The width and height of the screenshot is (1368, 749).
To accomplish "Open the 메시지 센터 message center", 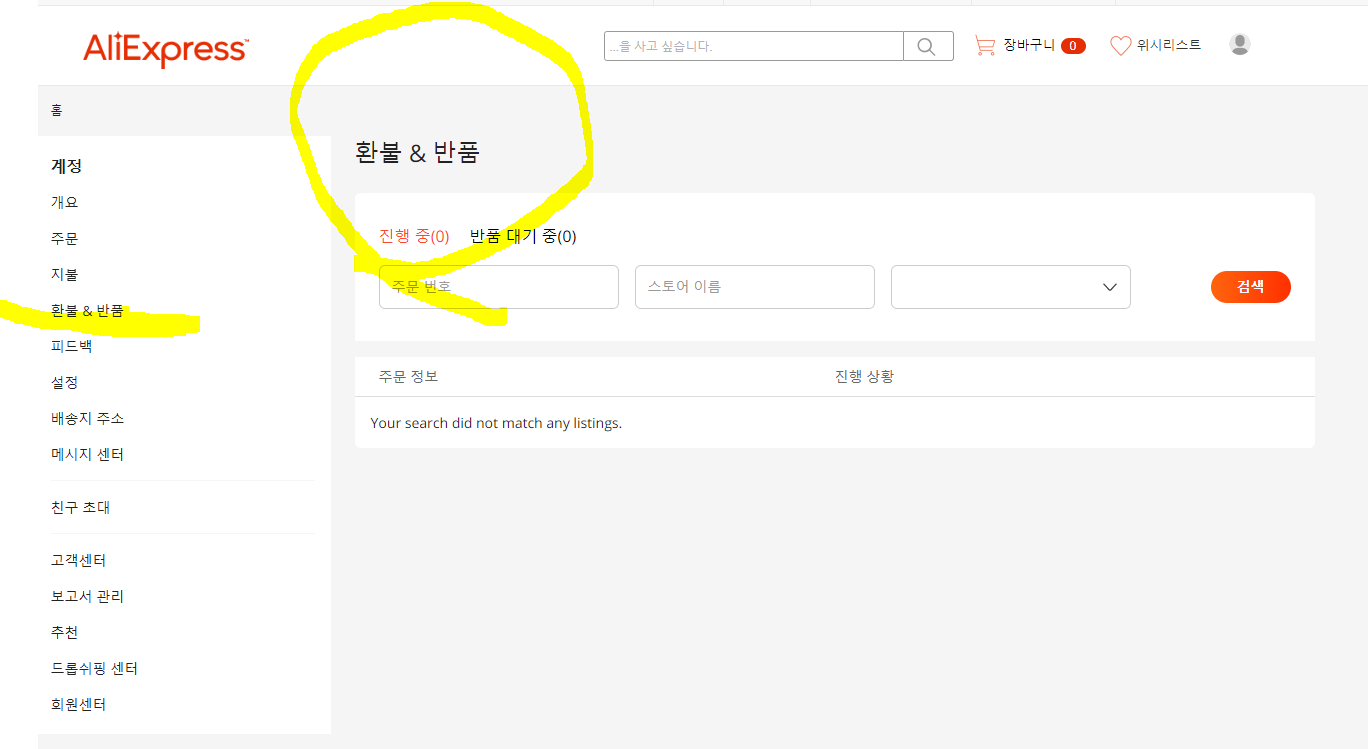I will pos(87,453).
